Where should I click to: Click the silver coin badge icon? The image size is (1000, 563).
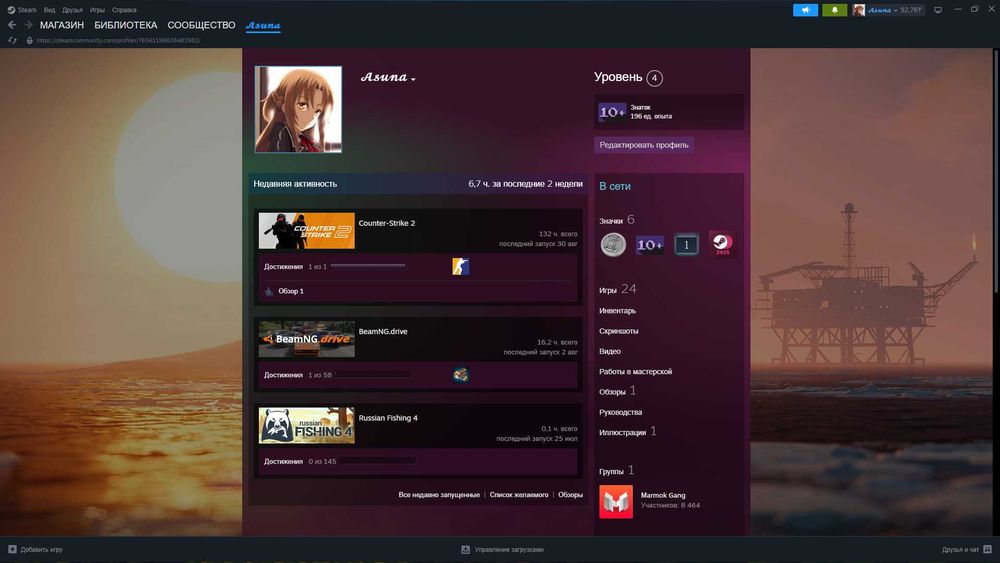613,245
